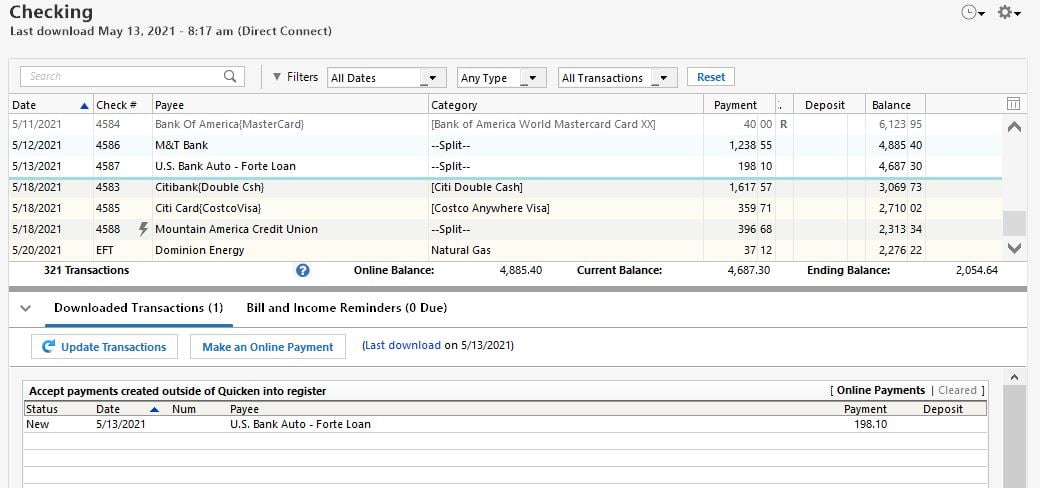1040x488 pixels.
Task: Click the Status column header
Action: (x=42, y=409)
